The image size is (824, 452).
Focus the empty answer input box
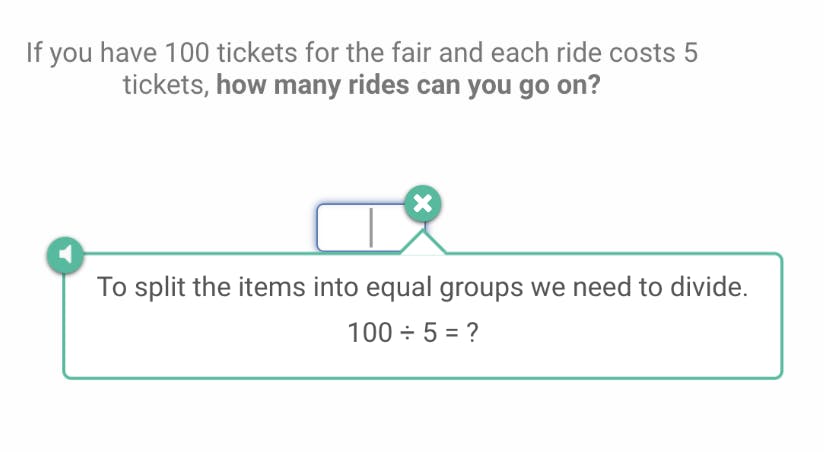coord(358,227)
